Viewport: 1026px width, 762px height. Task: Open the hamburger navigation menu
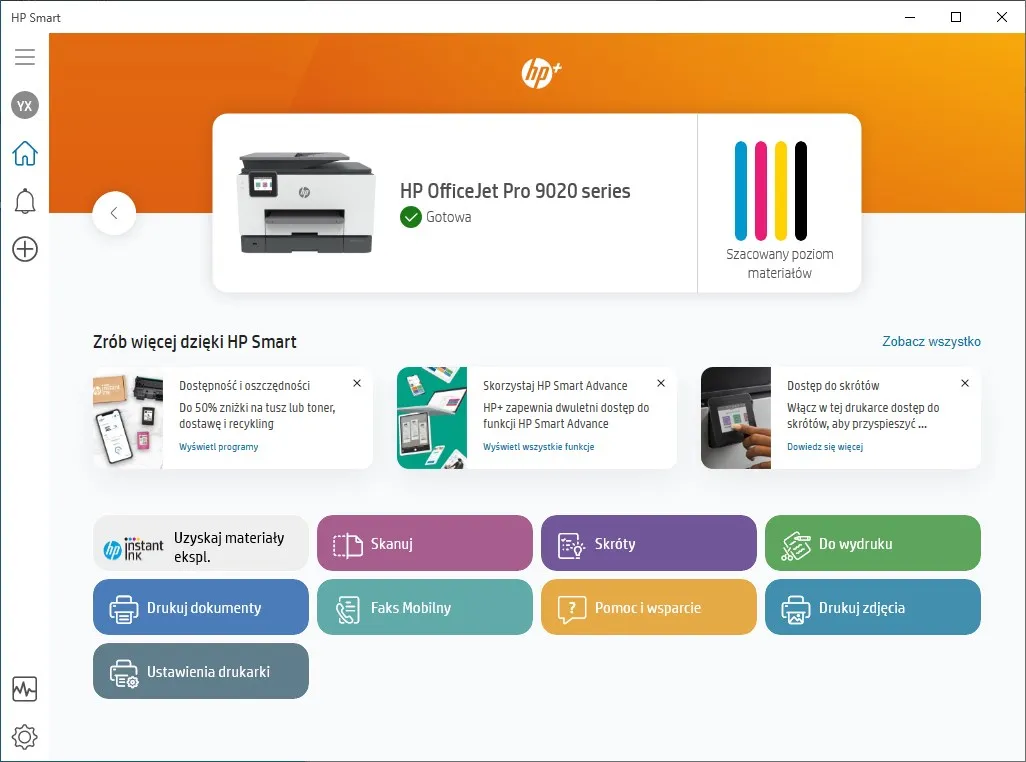(24, 57)
